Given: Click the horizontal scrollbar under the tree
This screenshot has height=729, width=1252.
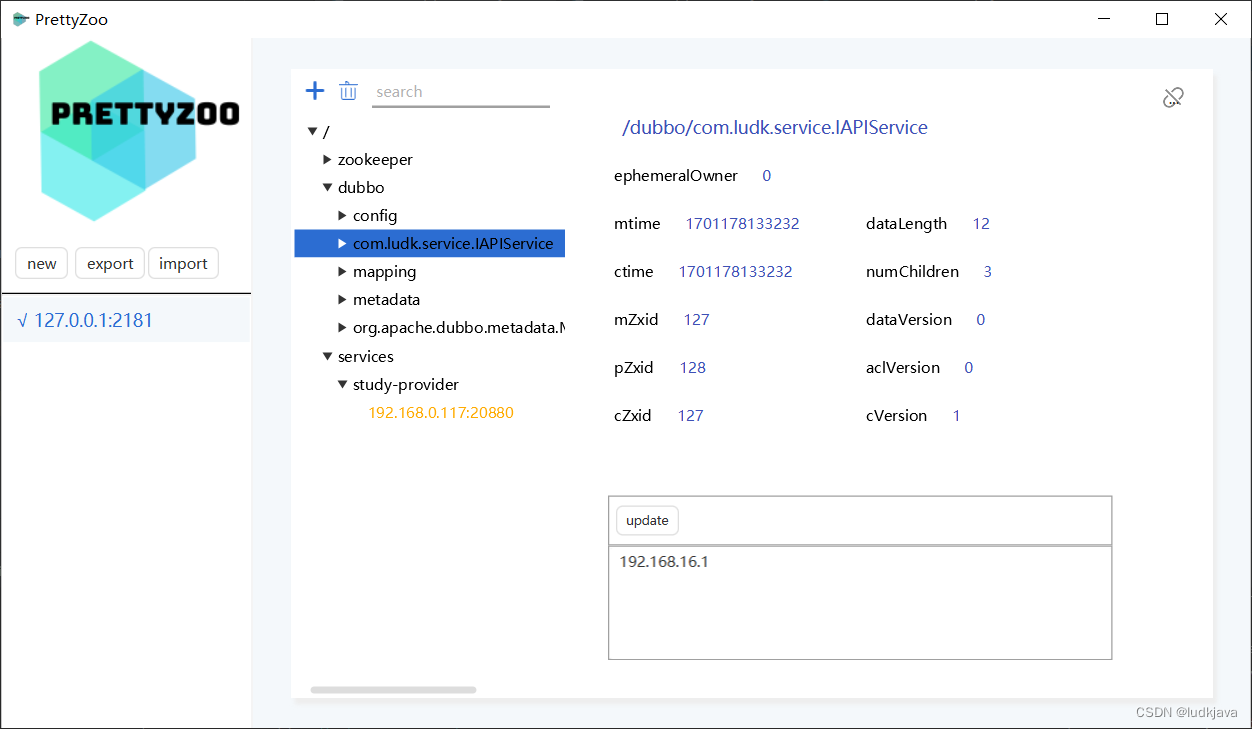Looking at the screenshot, I should [393, 689].
